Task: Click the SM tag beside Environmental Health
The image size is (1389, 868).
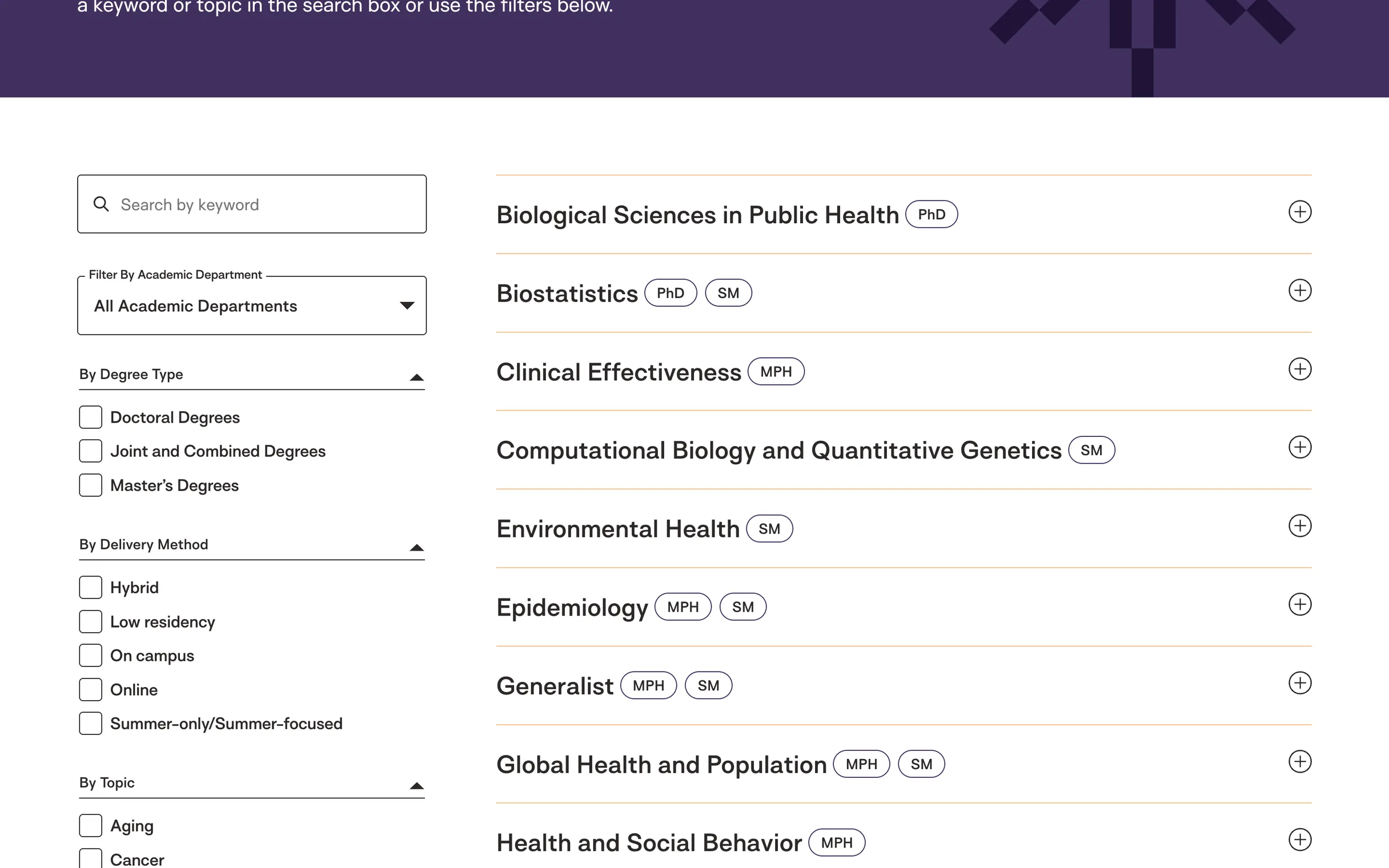Action: [x=769, y=529]
